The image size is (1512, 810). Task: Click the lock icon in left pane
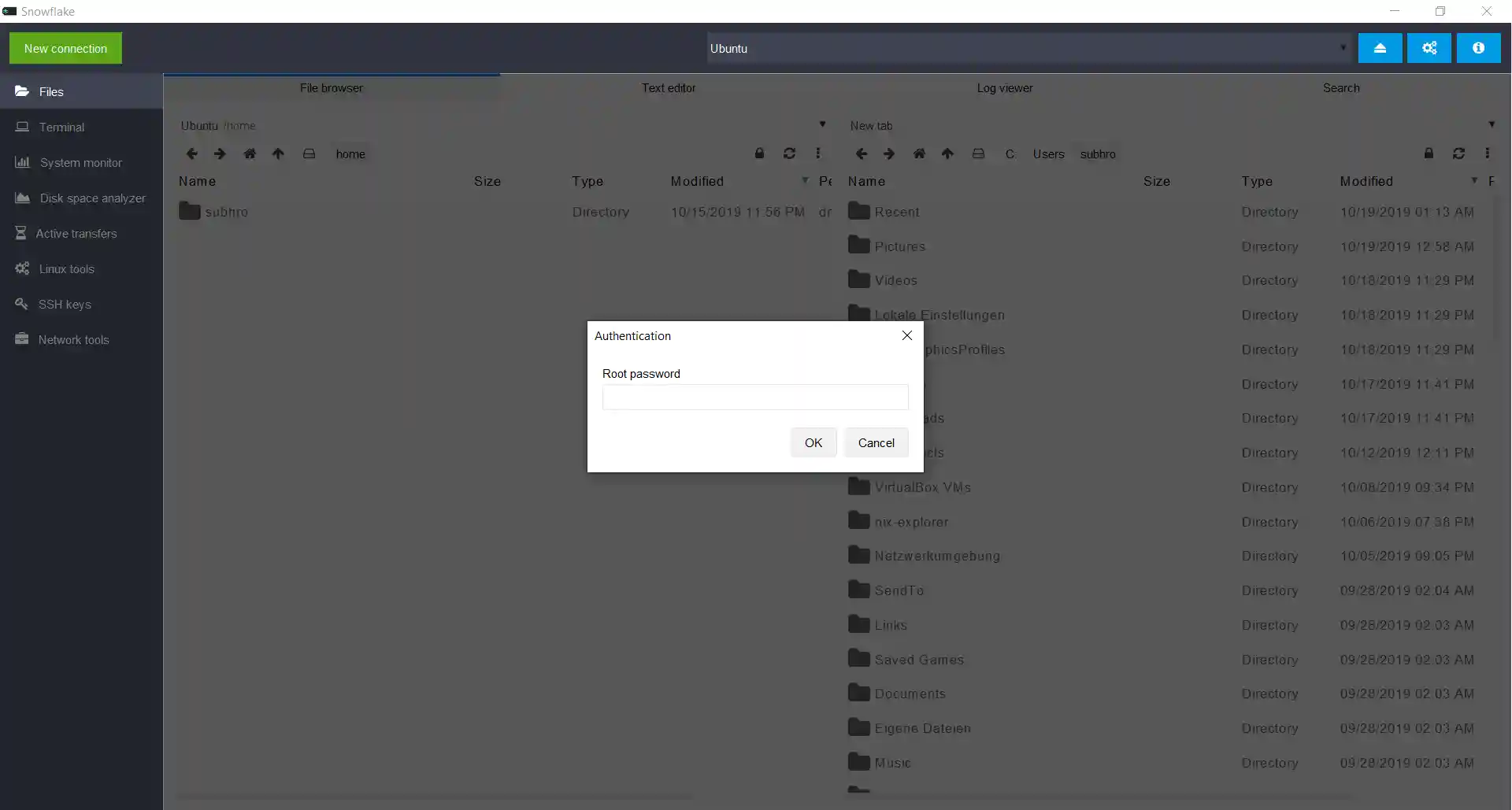[x=759, y=153]
